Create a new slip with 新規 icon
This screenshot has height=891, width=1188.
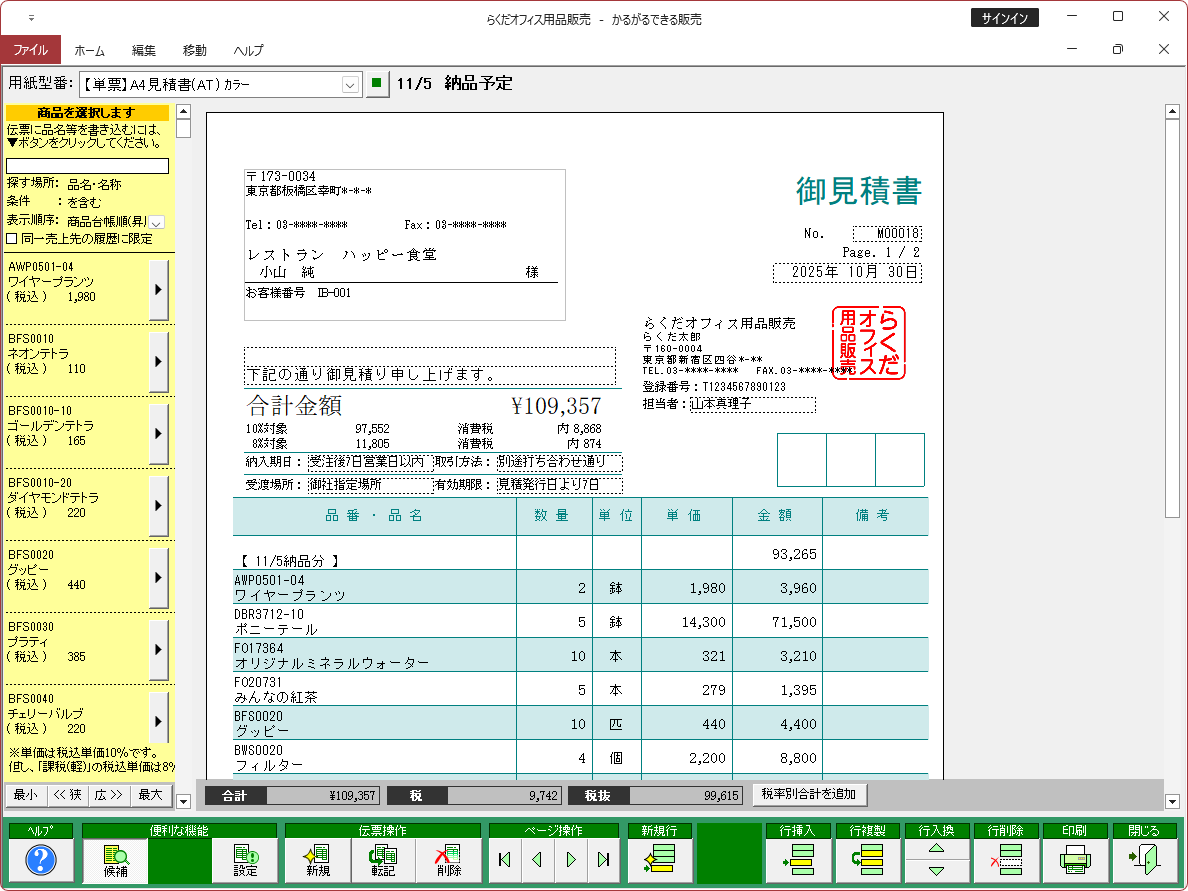click(x=318, y=859)
